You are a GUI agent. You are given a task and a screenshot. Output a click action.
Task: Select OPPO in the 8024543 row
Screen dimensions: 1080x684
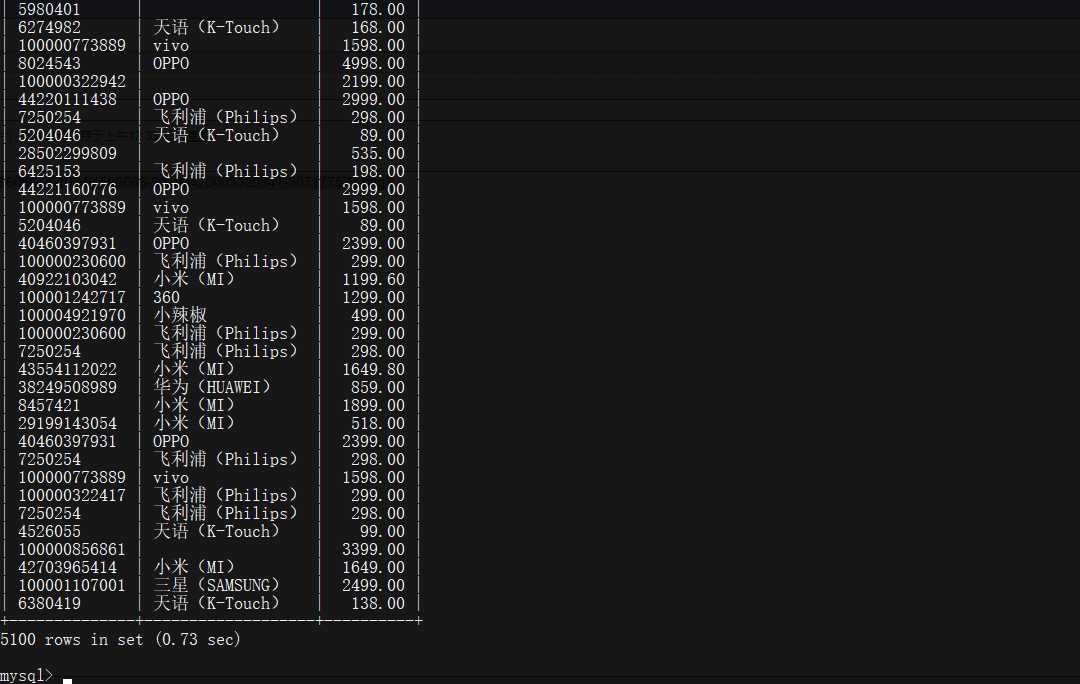(x=171, y=63)
